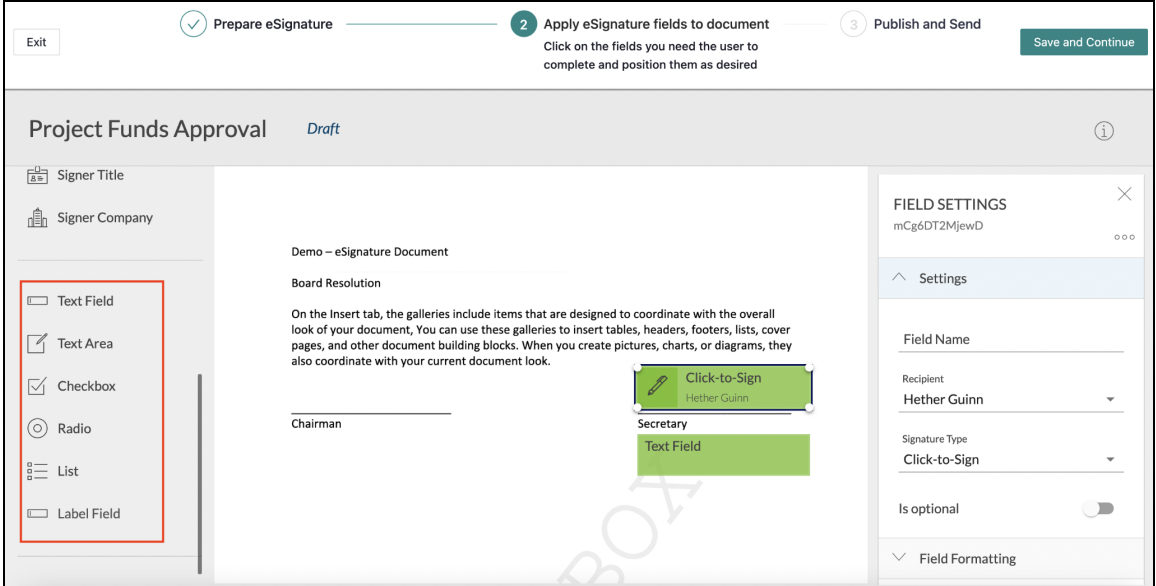Select the green Text Field box in document
1156x586 pixels.
click(723, 454)
